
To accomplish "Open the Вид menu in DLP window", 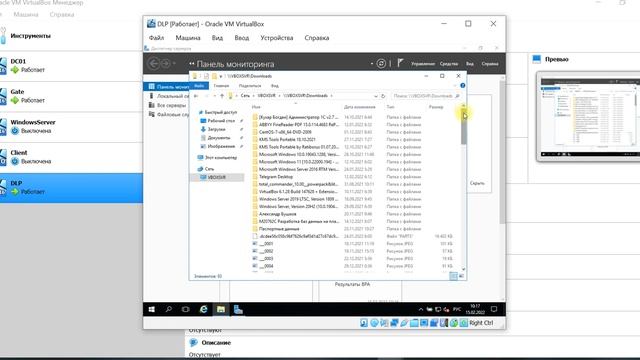I will point(217,38).
